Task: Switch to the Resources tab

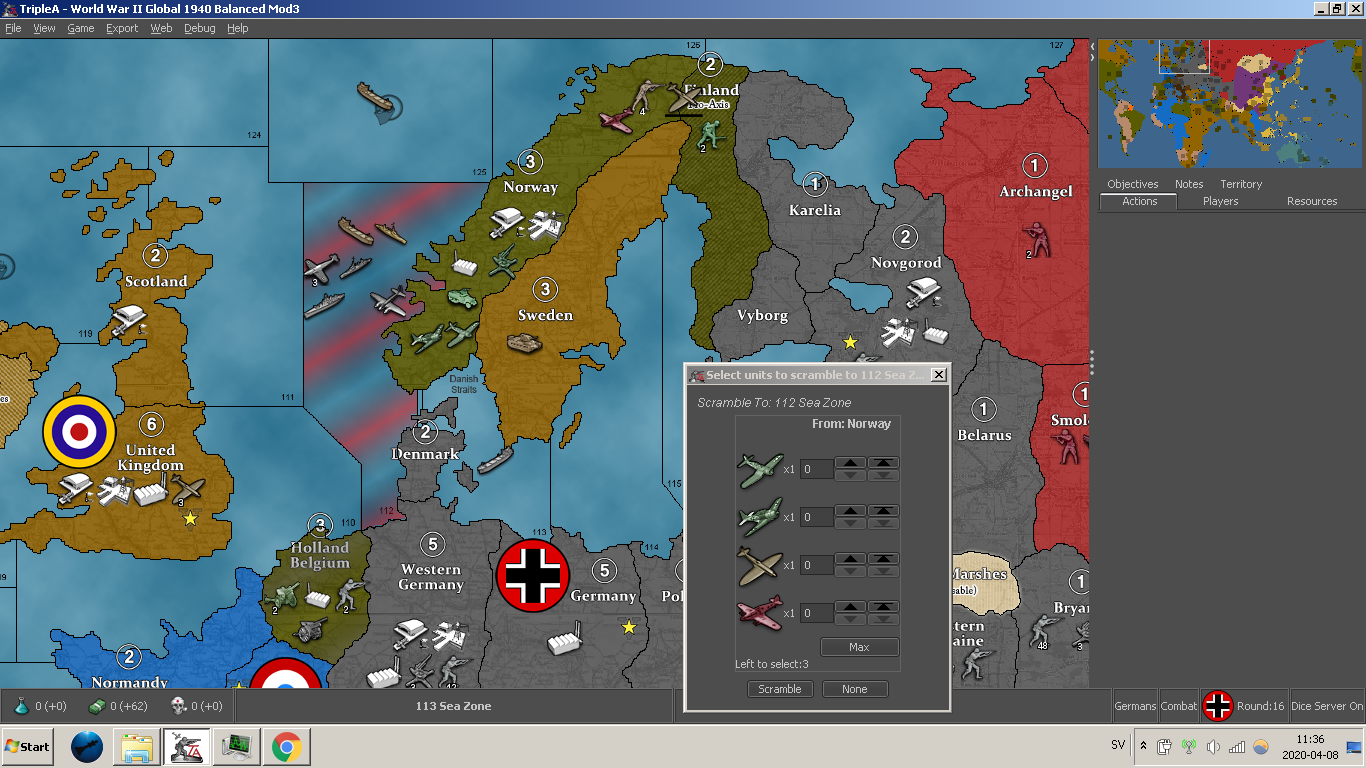Action: click(1312, 201)
